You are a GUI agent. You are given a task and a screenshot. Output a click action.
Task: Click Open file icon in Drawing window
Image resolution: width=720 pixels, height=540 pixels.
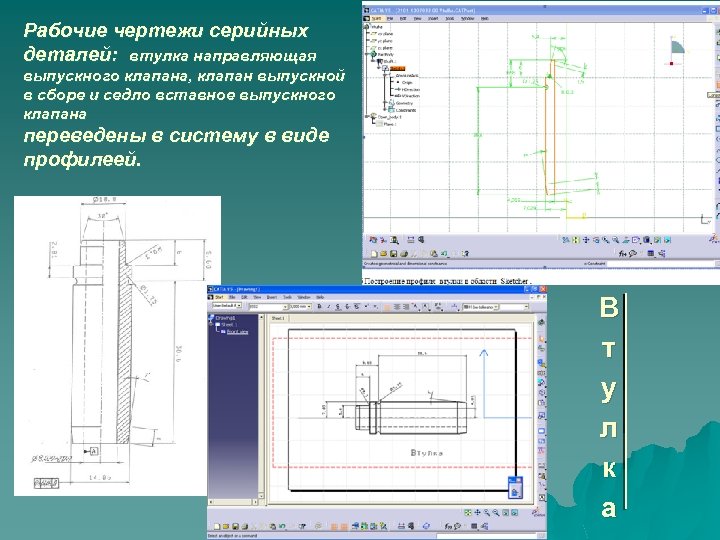point(226,526)
